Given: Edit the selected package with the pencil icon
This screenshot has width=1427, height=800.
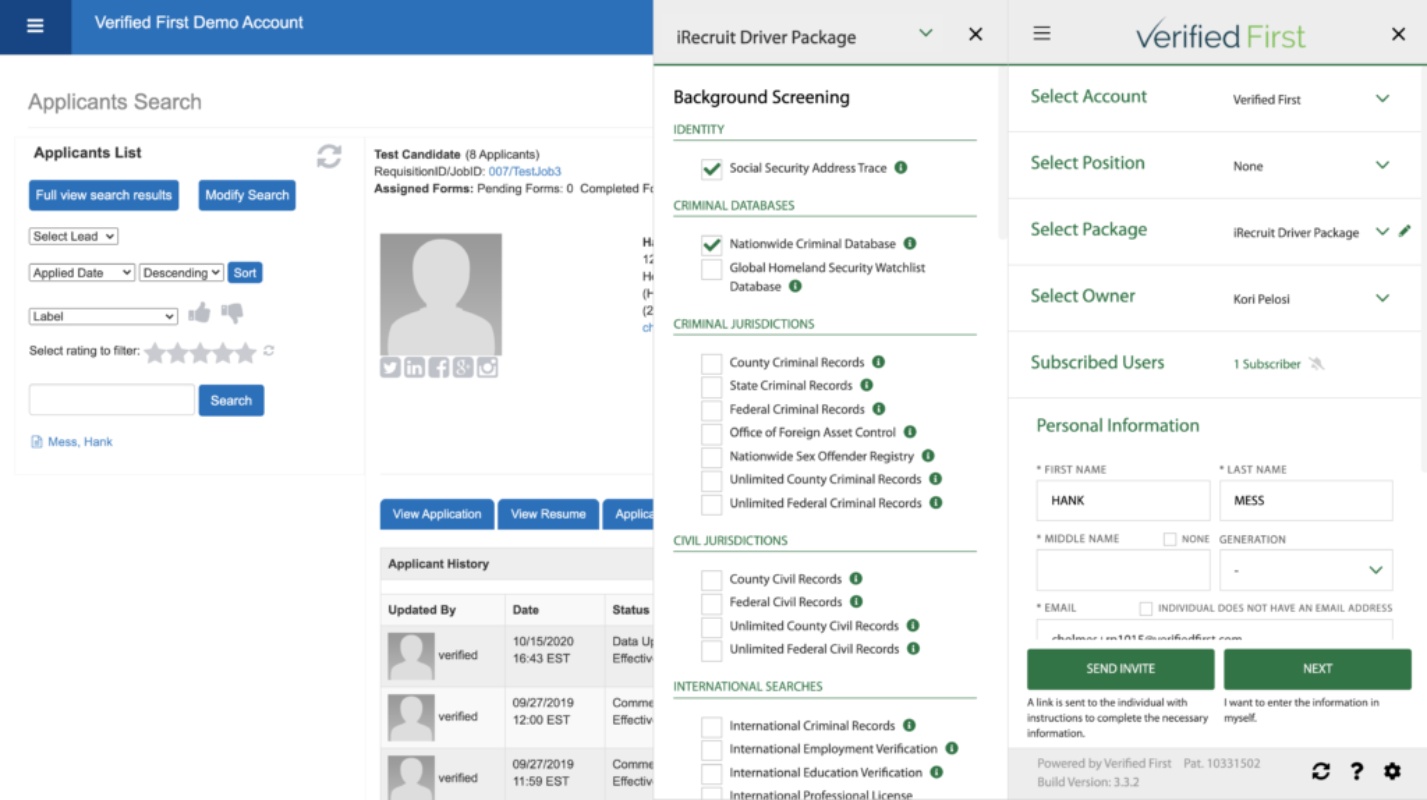Looking at the screenshot, I should pyautogui.click(x=1405, y=231).
